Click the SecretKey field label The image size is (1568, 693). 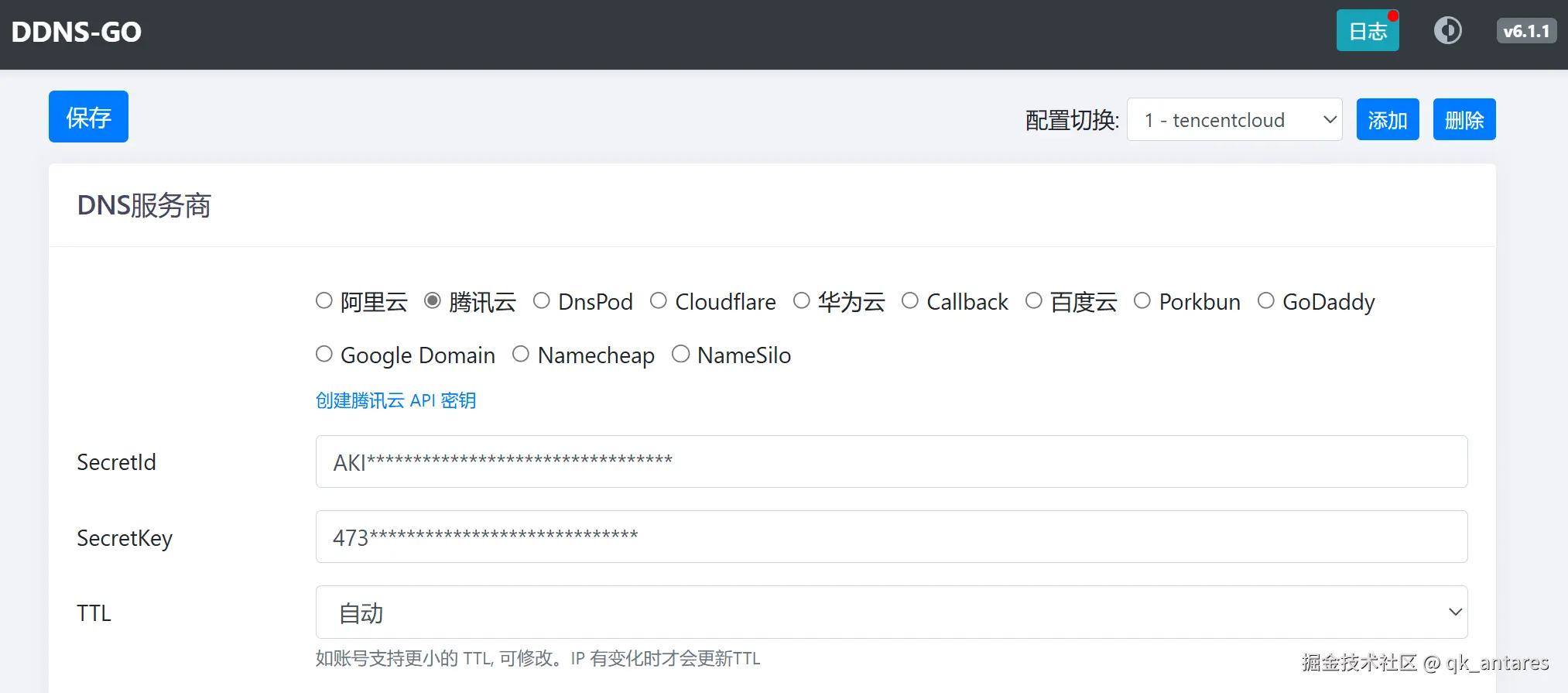pos(125,538)
